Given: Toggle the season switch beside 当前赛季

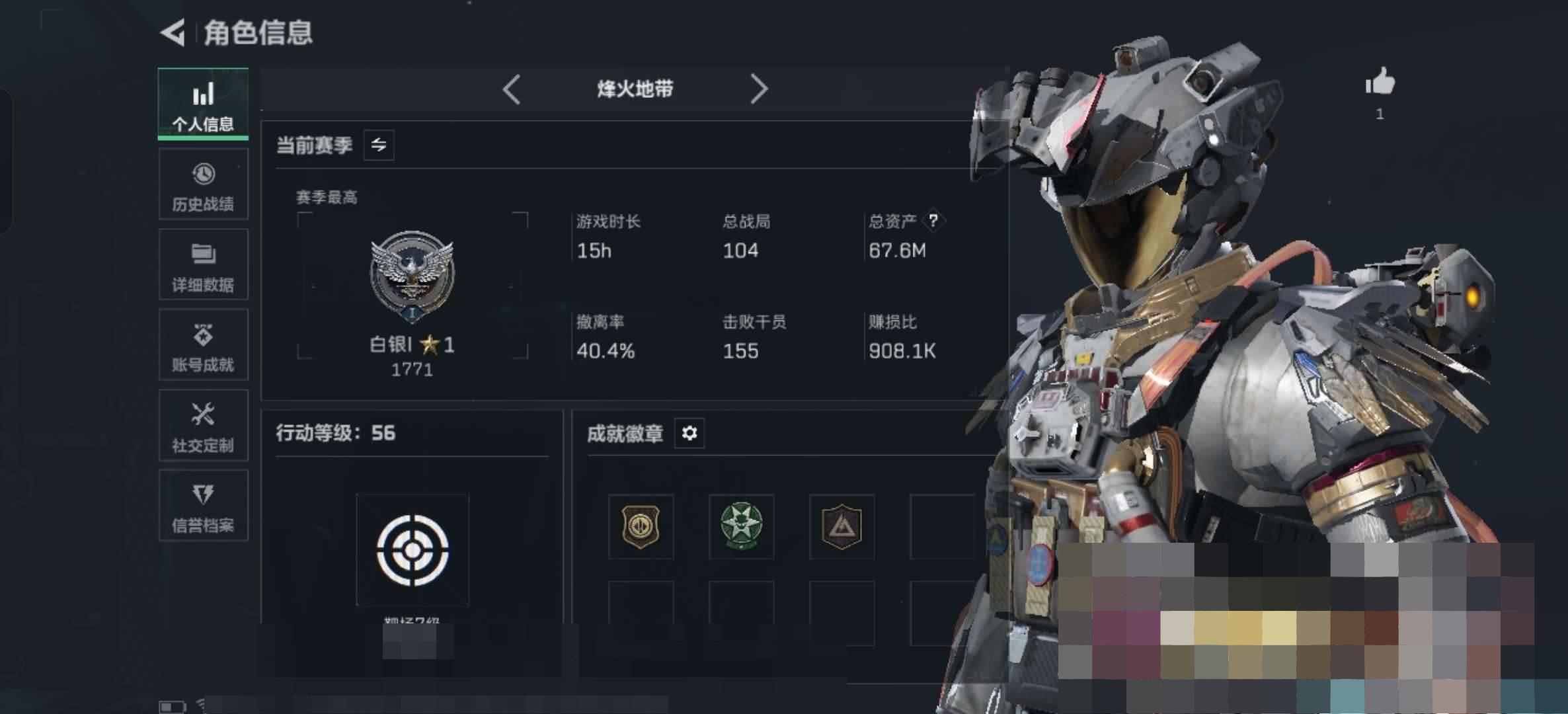Looking at the screenshot, I should 379,145.
